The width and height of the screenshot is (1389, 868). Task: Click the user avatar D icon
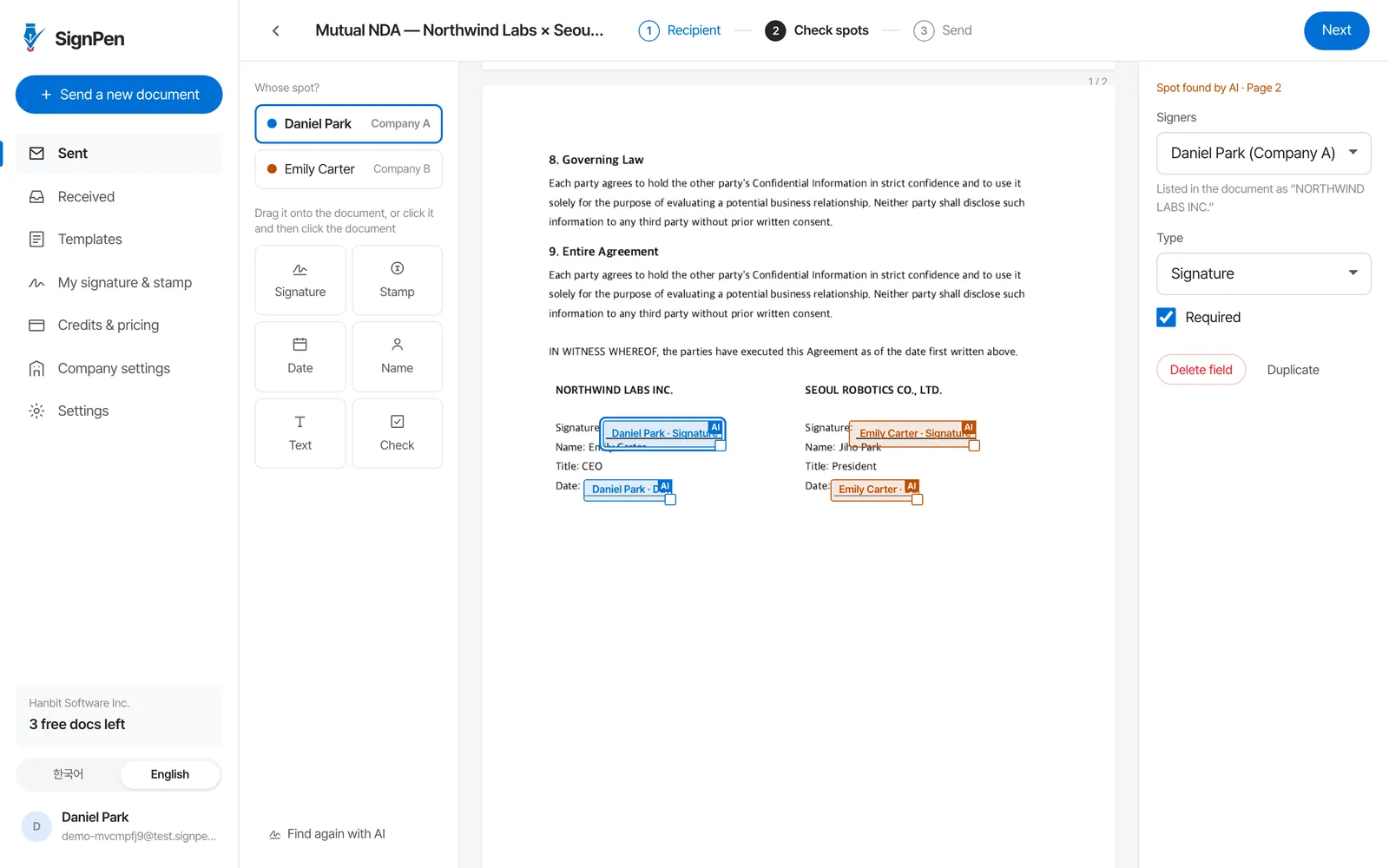[x=36, y=826]
